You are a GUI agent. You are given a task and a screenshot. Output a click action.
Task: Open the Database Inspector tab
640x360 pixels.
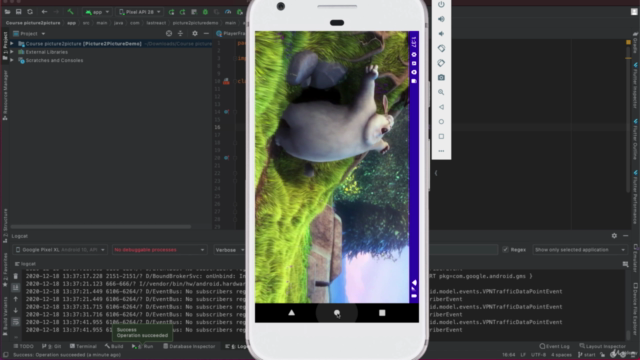tap(189, 346)
